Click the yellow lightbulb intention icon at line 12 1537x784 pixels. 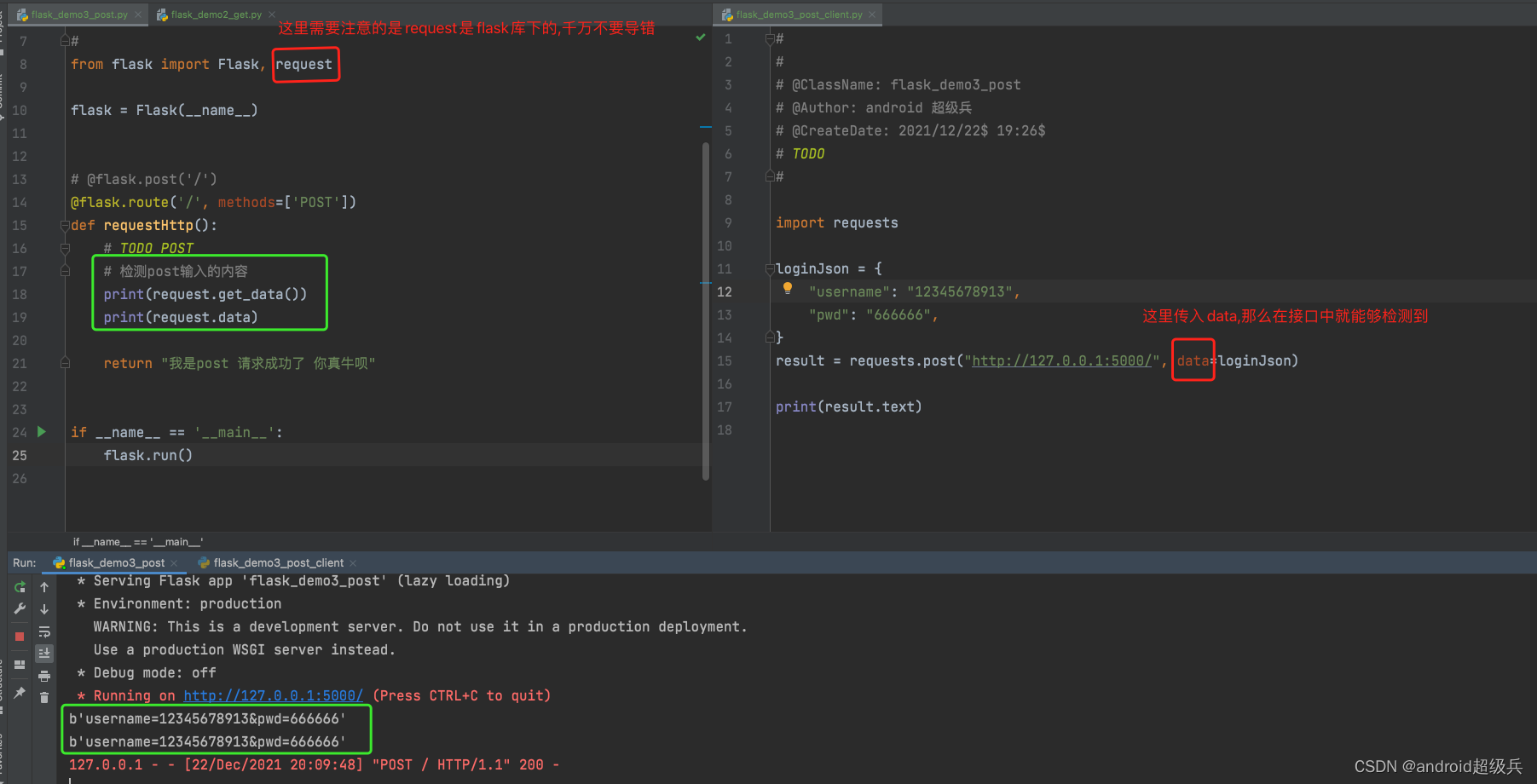coord(788,289)
